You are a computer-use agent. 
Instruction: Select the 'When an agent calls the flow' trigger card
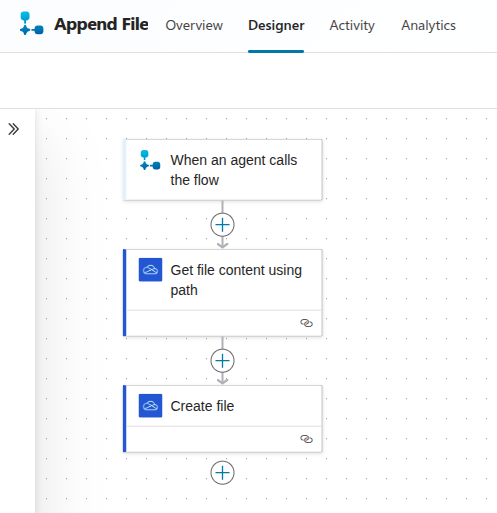point(223,170)
